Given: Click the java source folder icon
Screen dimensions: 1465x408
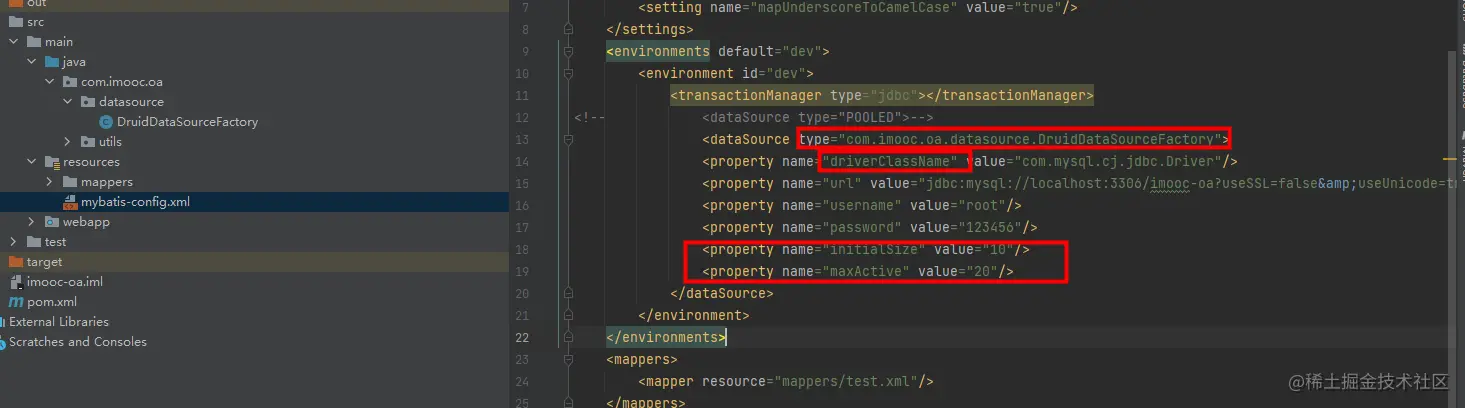Looking at the screenshot, I should [x=52, y=62].
